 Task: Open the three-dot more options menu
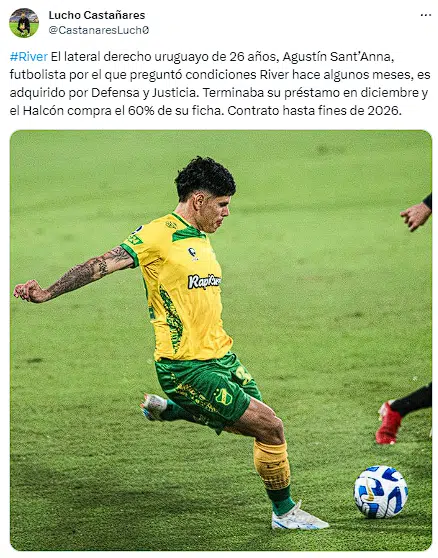click(x=426, y=15)
